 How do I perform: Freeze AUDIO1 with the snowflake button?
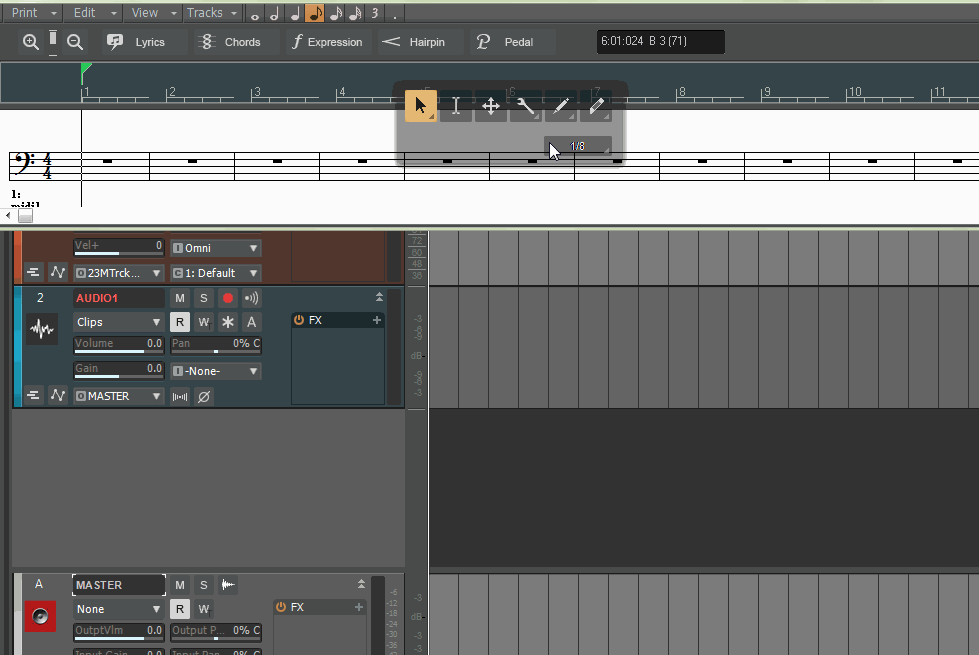tap(227, 322)
